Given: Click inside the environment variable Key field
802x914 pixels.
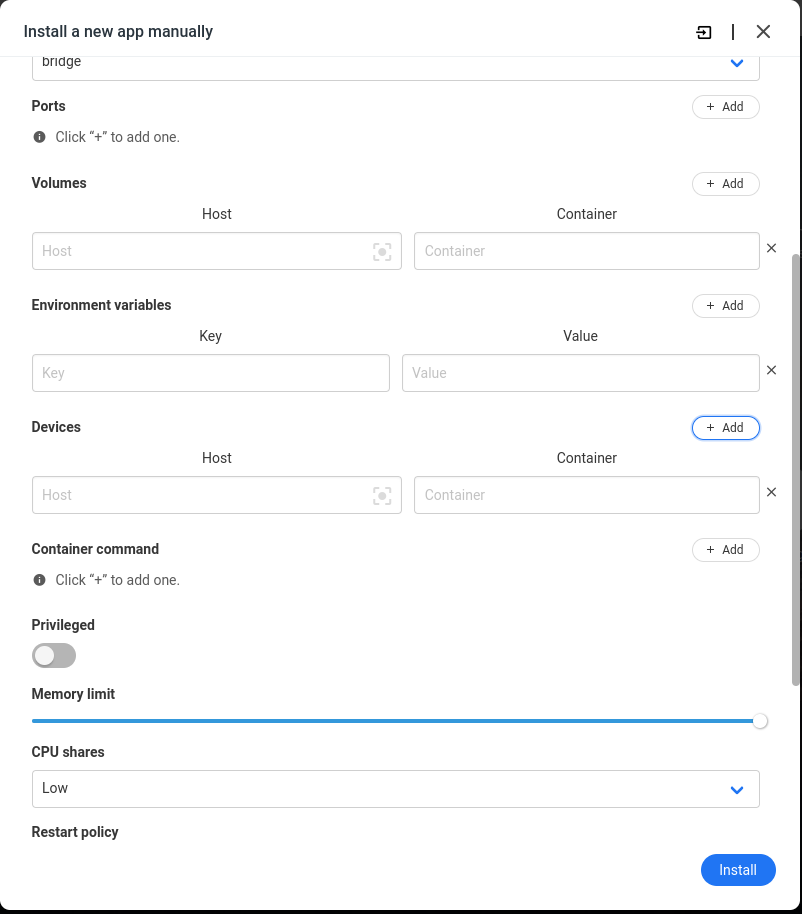Looking at the screenshot, I should point(210,372).
